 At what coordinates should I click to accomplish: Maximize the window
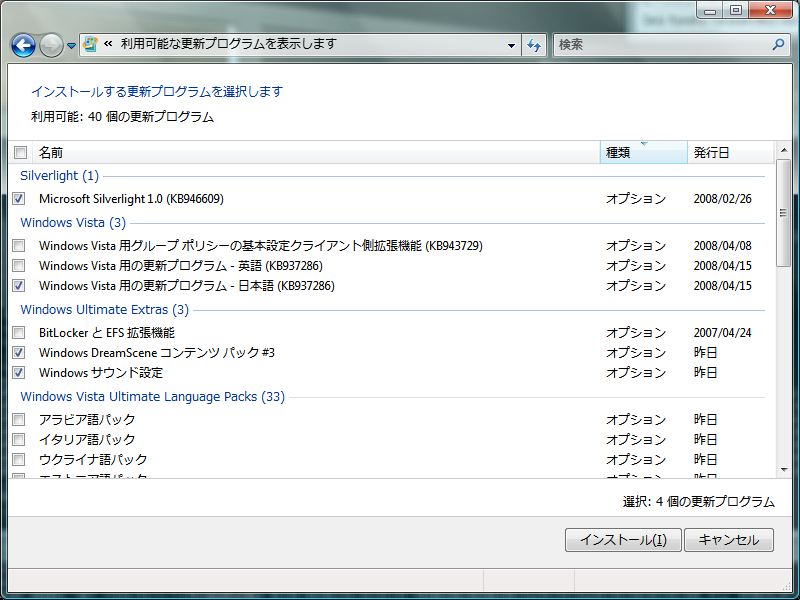click(x=735, y=10)
